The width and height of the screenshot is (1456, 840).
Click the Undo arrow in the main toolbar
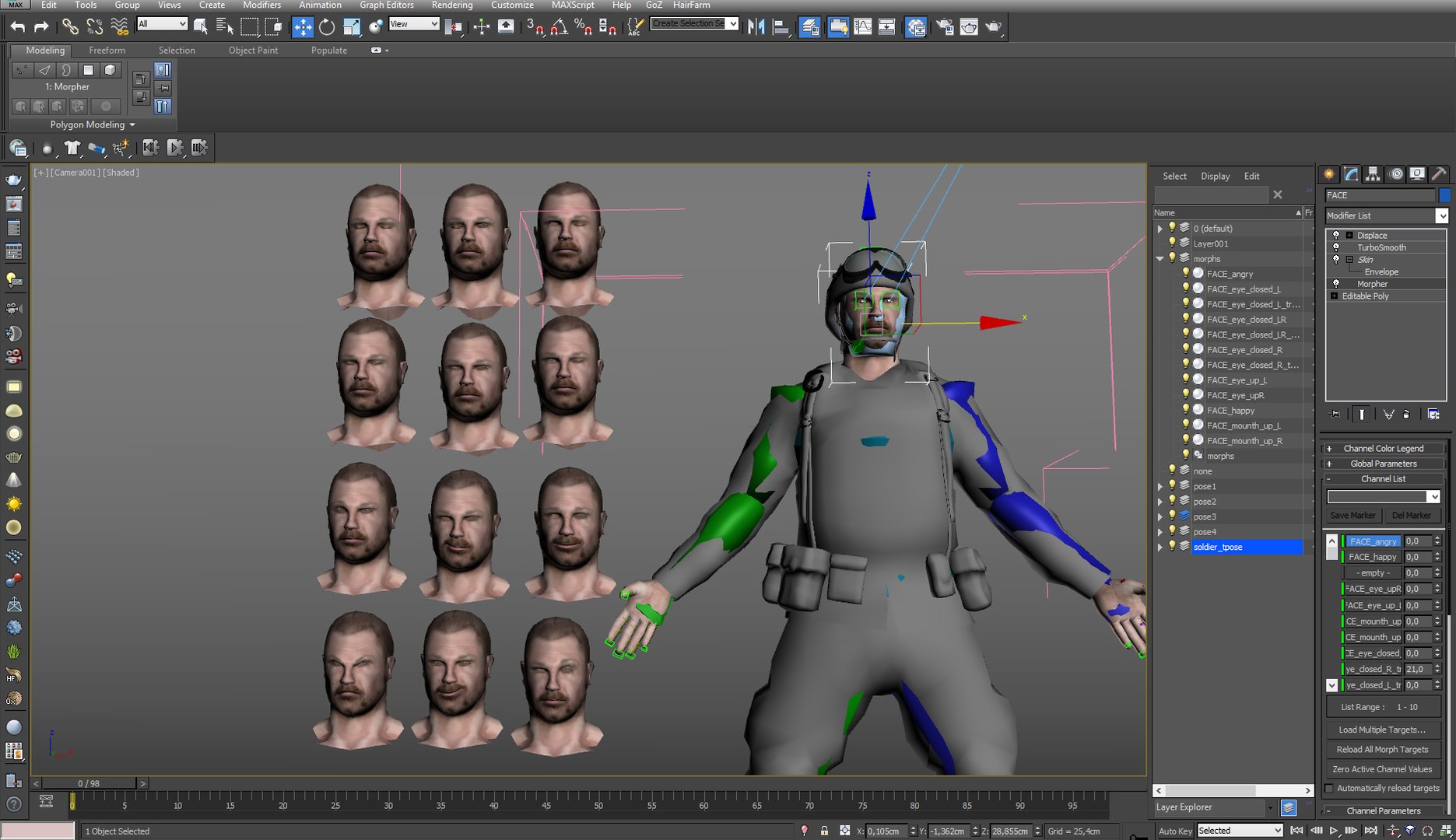tap(17, 26)
